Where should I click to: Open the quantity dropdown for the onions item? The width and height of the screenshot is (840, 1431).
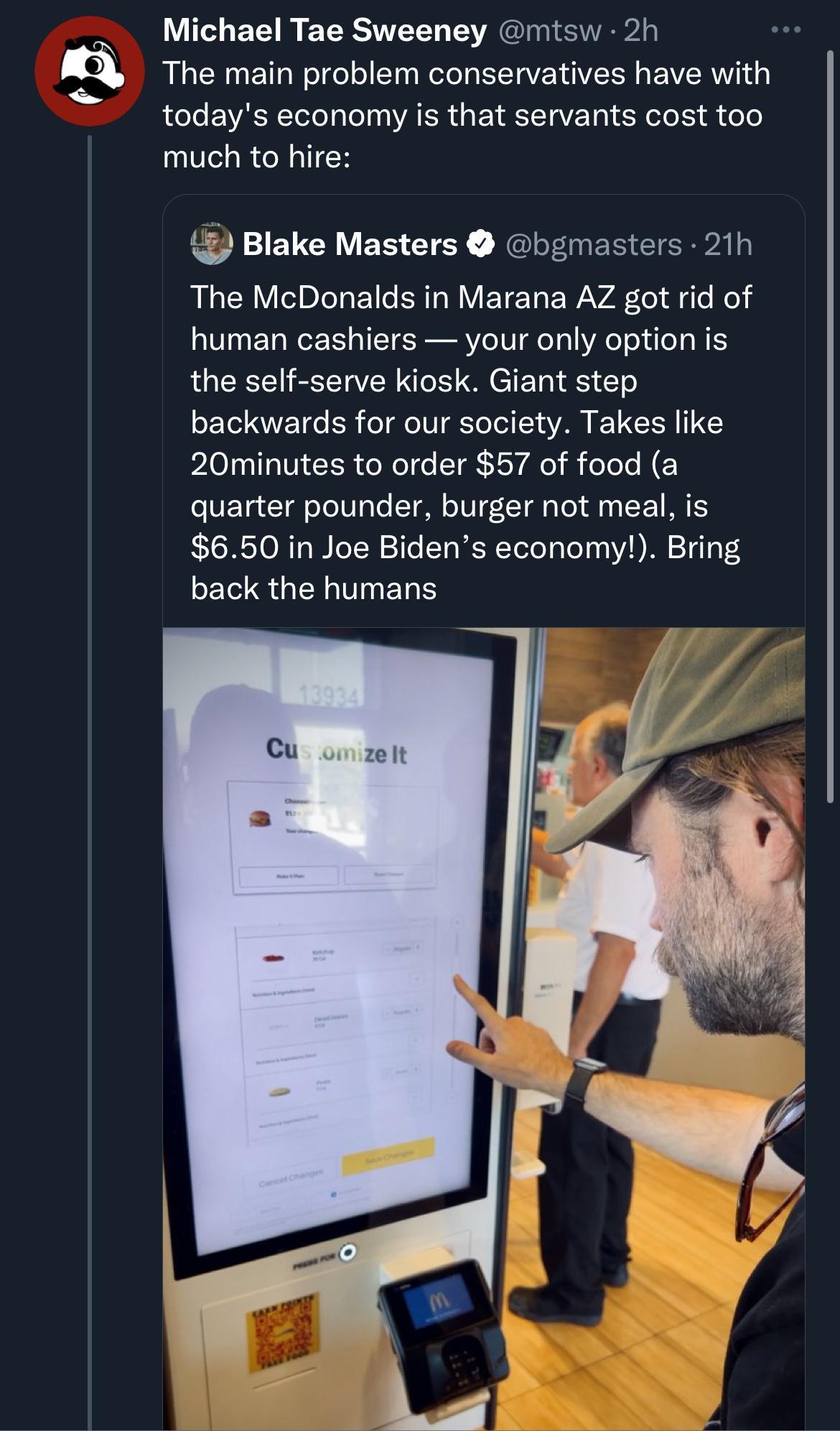pos(400,1011)
